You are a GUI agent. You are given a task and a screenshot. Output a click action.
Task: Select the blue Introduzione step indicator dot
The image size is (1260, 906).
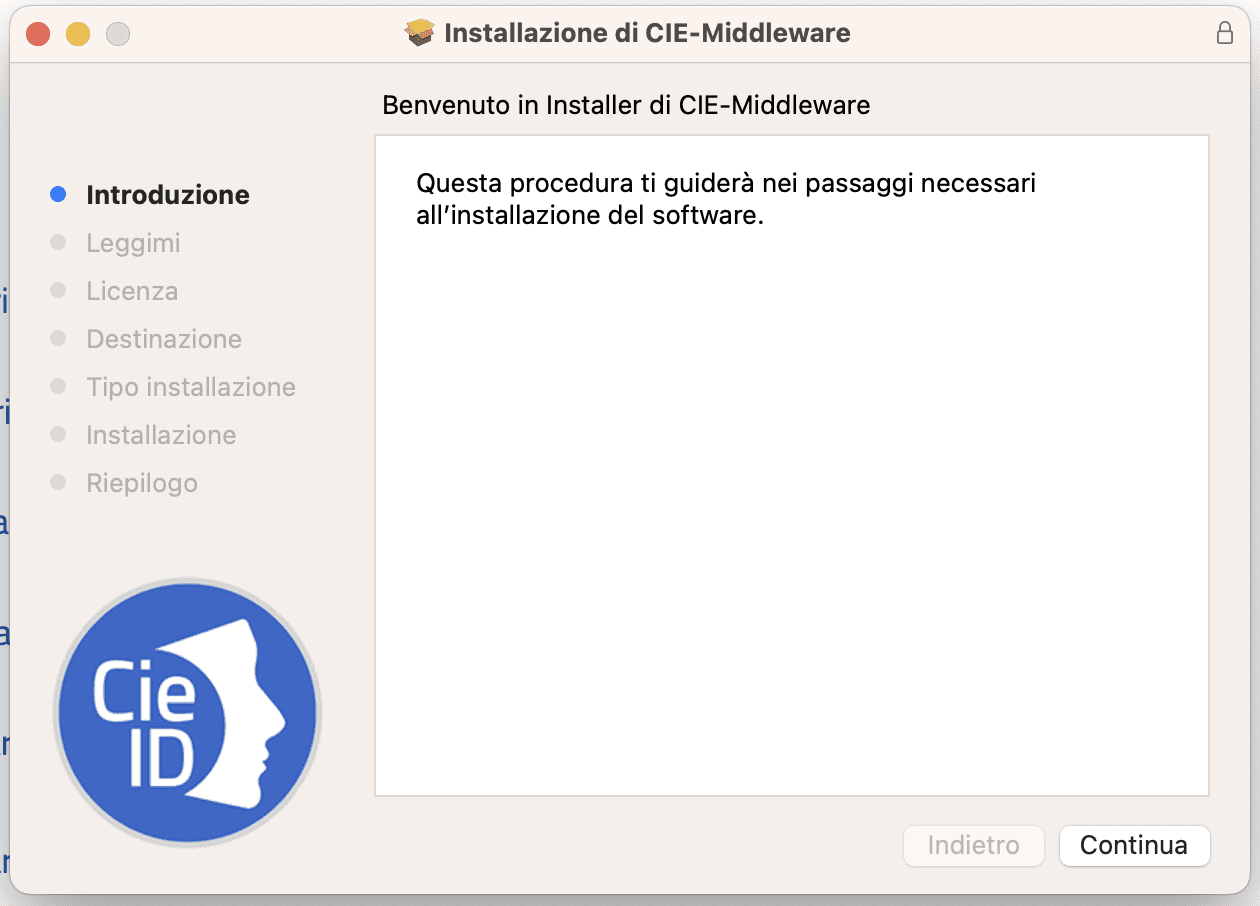(57, 194)
